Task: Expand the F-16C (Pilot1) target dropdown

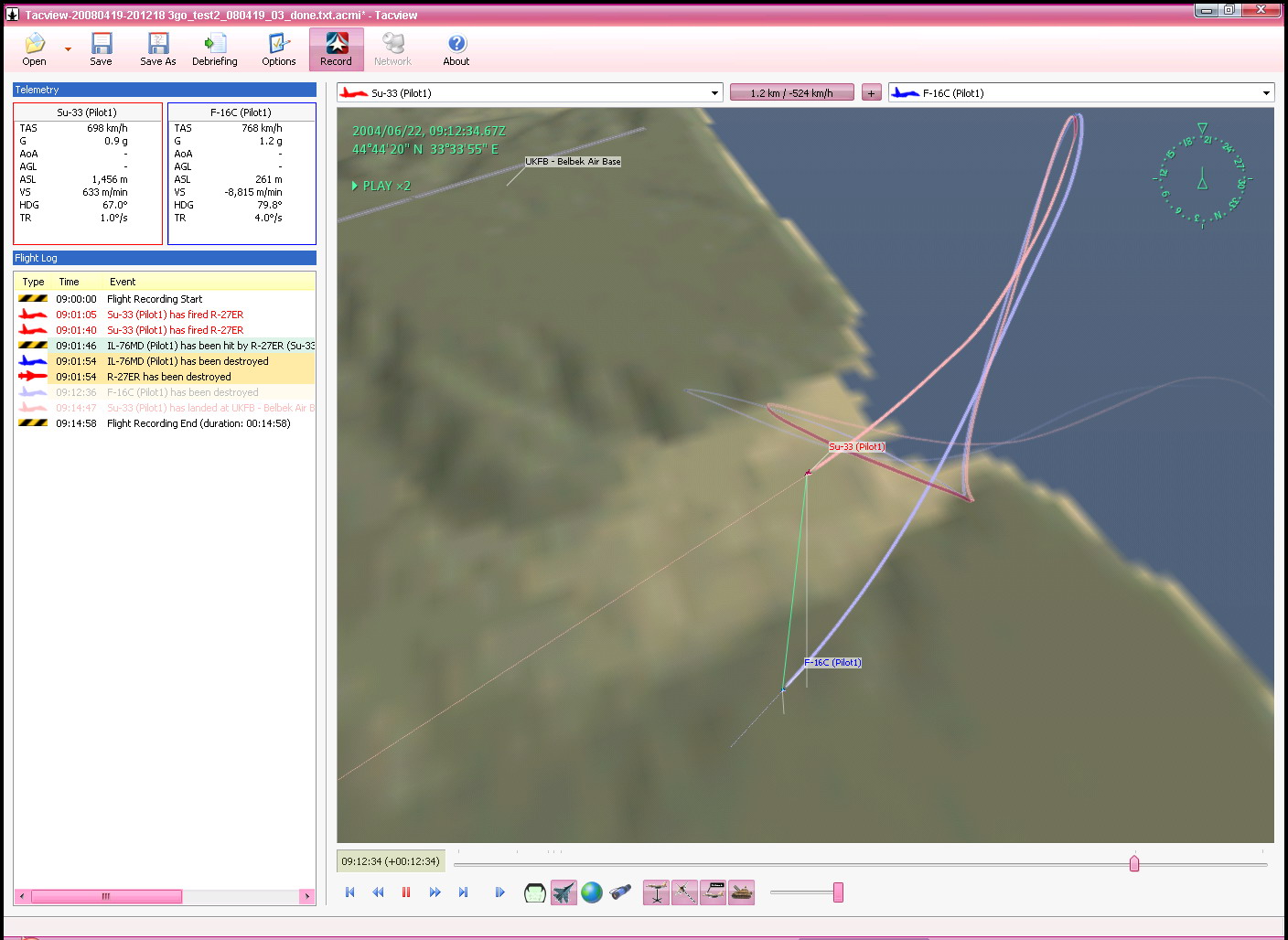Action: point(1266,93)
